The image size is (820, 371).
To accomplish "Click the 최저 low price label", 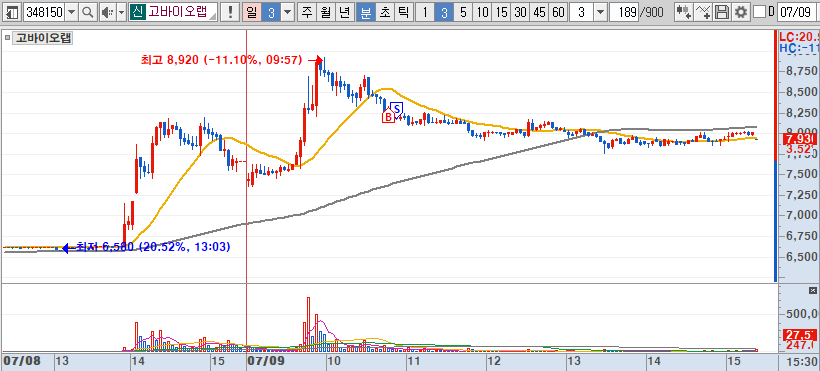I will tap(152, 247).
